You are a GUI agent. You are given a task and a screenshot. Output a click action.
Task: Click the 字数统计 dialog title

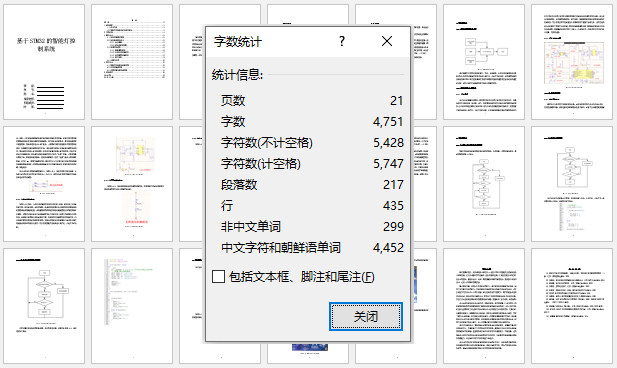click(x=238, y=41)
